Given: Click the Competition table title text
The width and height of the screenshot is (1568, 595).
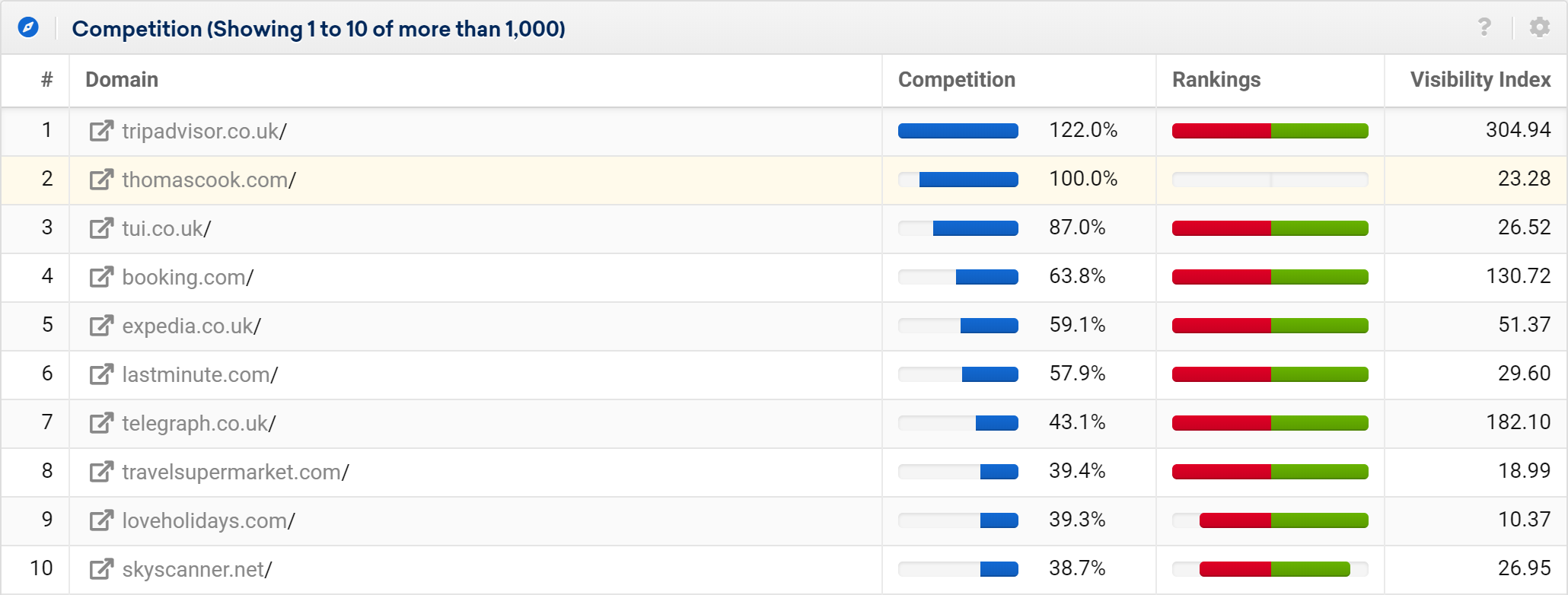Looking at the screenshot, I should tap(318, 29).
